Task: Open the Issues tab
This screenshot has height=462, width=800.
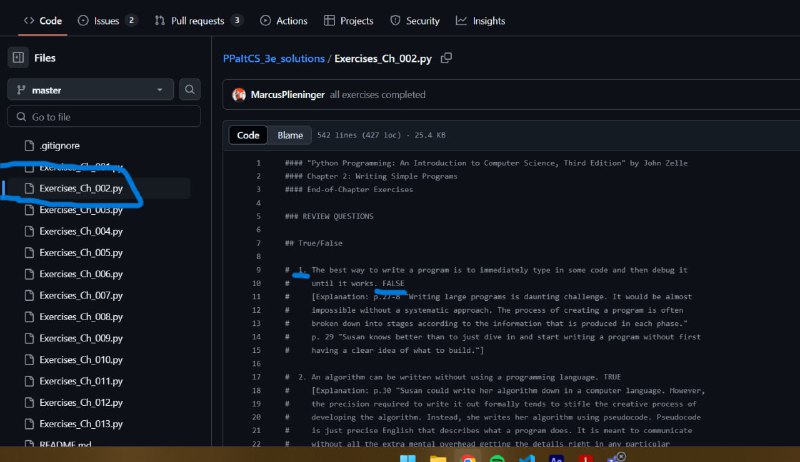Action: [x=107, y=21]
